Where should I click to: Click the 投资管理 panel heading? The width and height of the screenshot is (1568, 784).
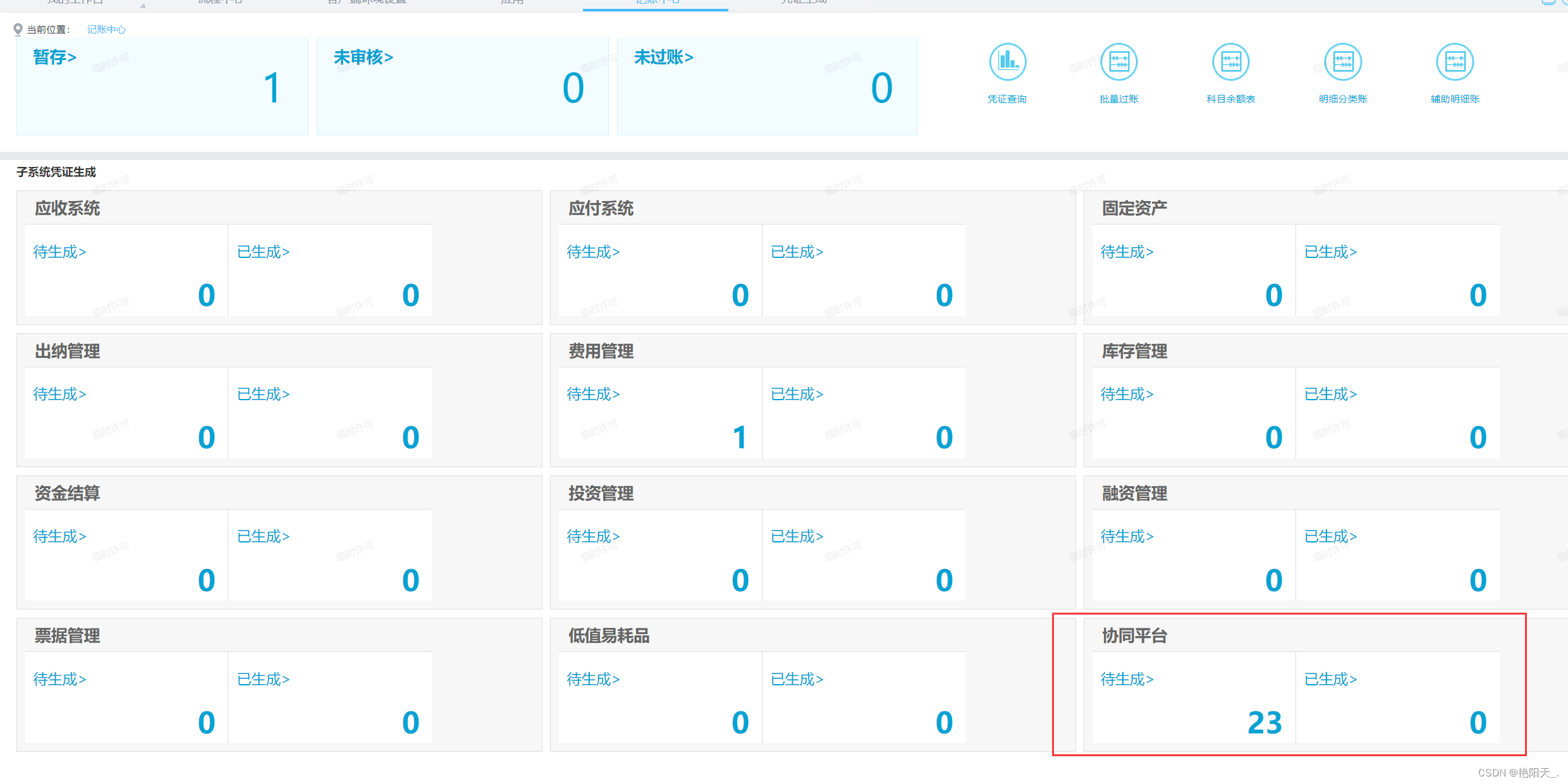[x=601, y=494]
